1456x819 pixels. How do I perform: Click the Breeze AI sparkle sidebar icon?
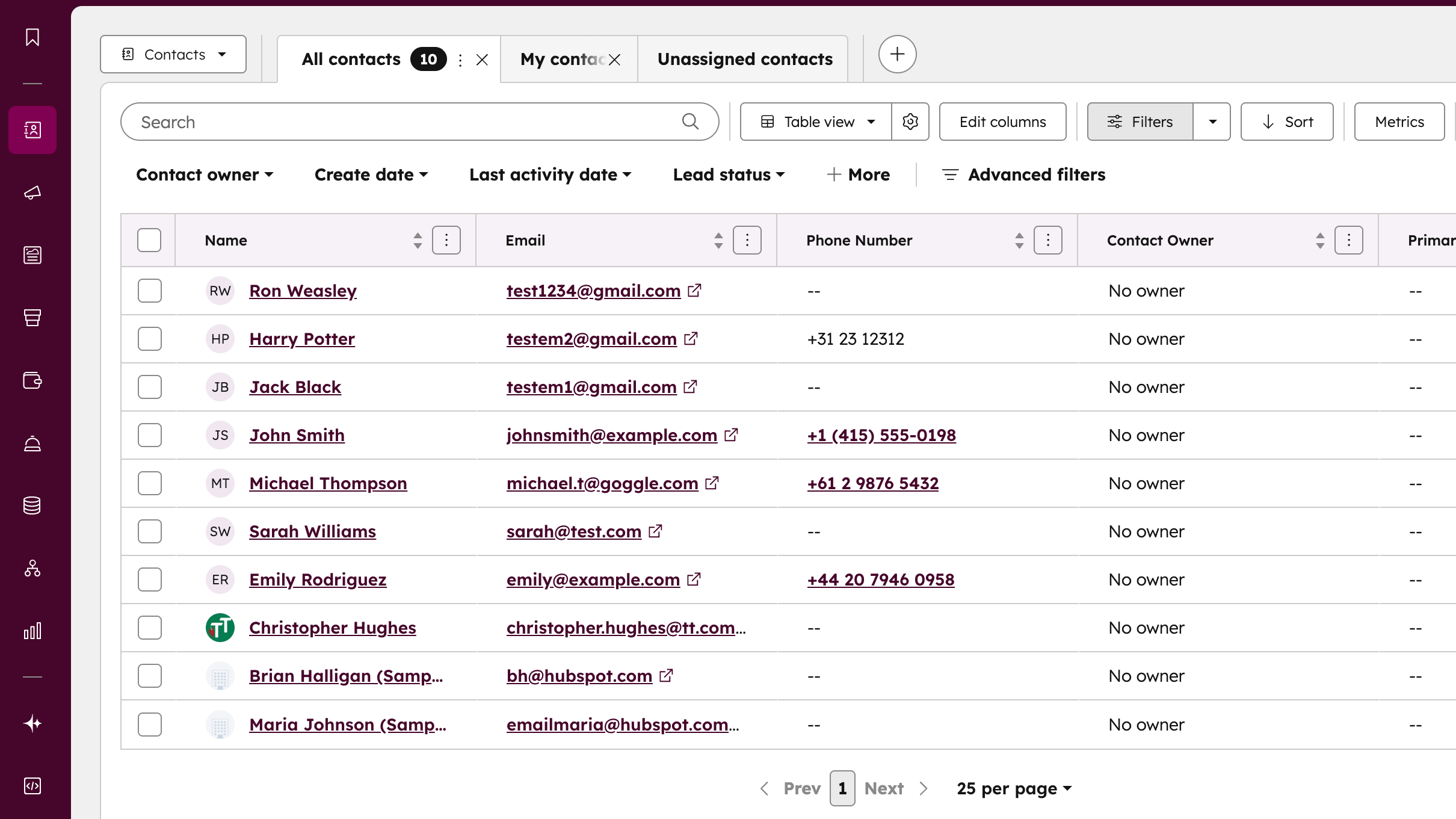(32, 723)
